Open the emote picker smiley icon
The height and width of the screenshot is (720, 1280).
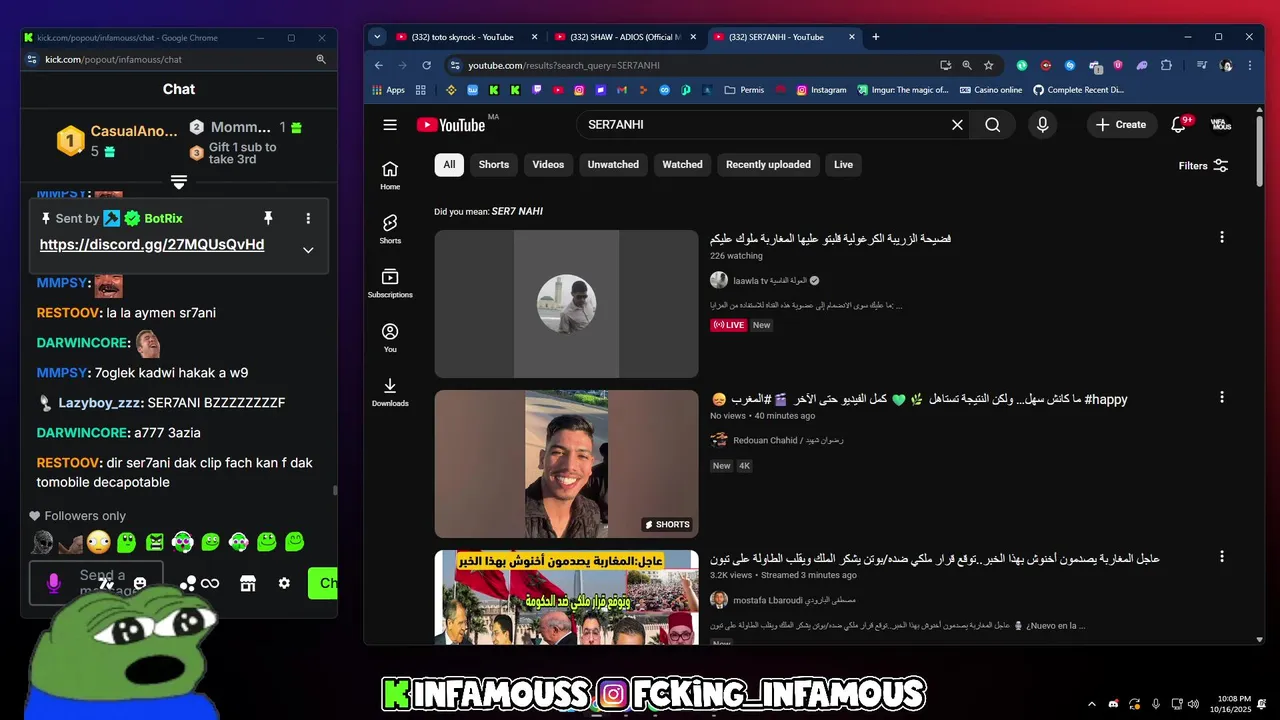140,583
